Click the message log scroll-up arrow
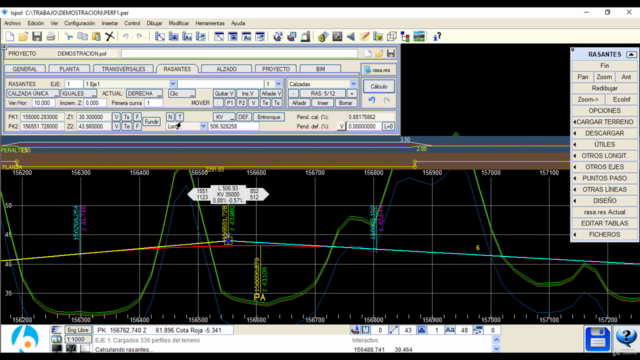The width and height of the screenshot is (640, 360). coord(496,340)
